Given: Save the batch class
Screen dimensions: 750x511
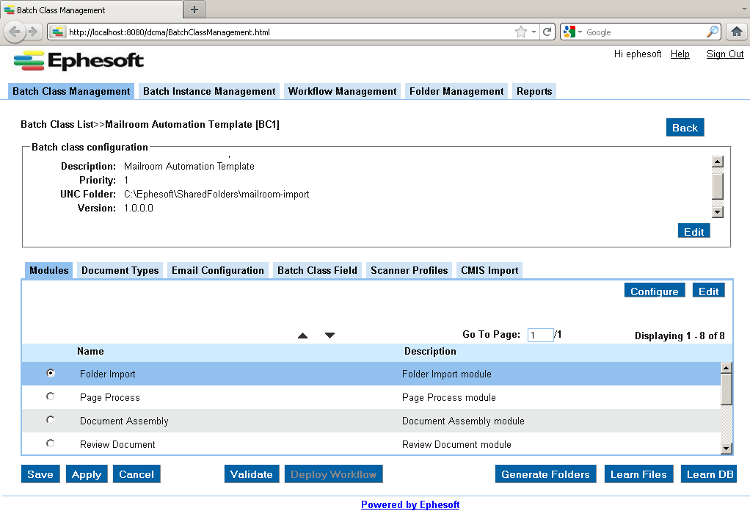Looking at the screenshot, I should (x=40, y=474).
